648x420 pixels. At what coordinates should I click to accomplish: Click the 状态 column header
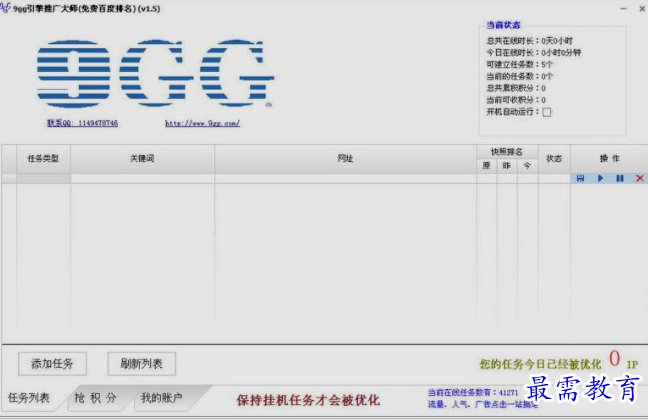[554, 159]
